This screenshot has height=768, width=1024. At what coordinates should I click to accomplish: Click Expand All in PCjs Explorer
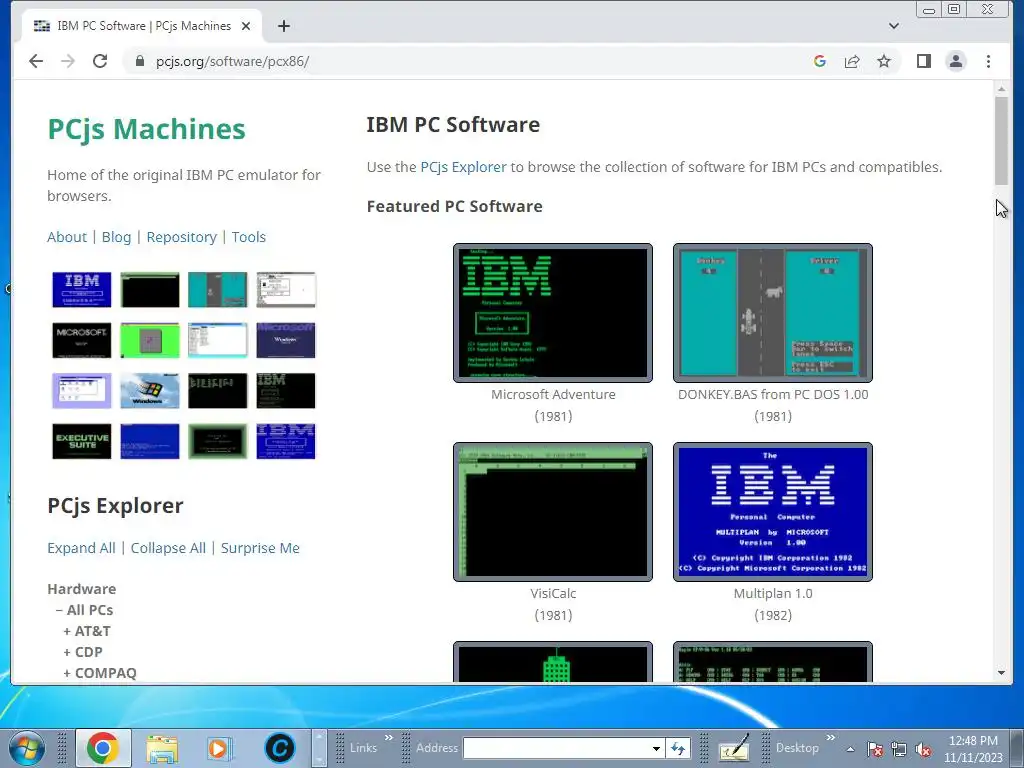pos(81,548)
